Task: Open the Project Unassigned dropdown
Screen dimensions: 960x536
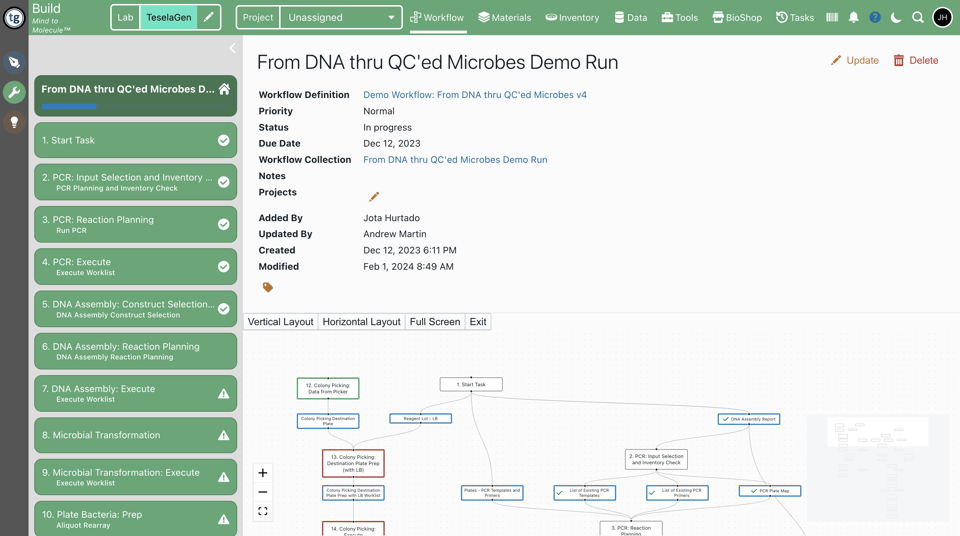Action: point(341,17)
